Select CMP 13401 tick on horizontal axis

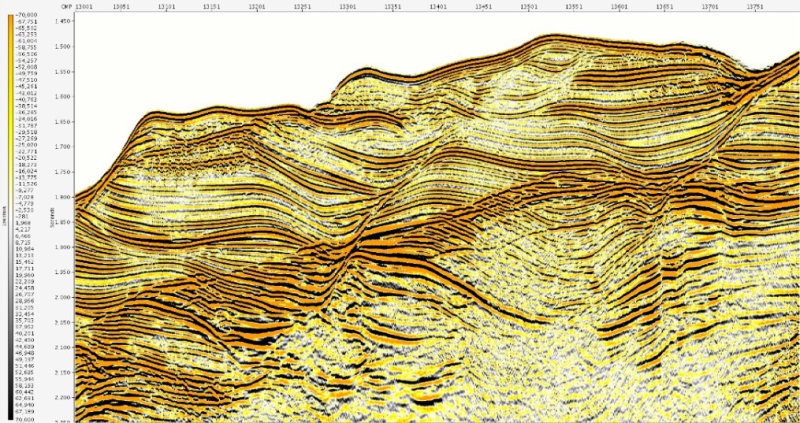coord(438,5)
